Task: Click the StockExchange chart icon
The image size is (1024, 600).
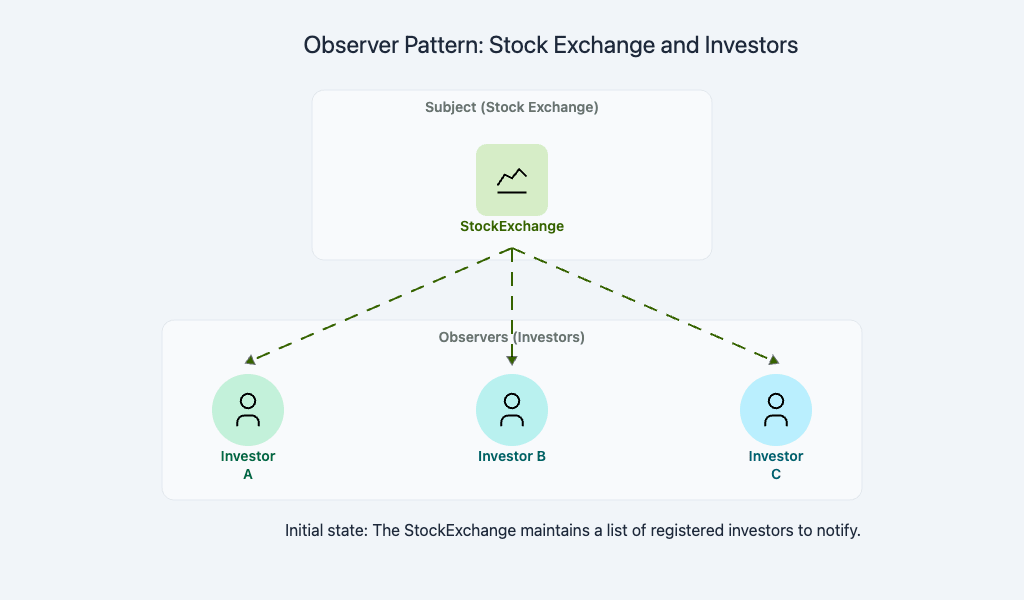Action: (511, 180)
